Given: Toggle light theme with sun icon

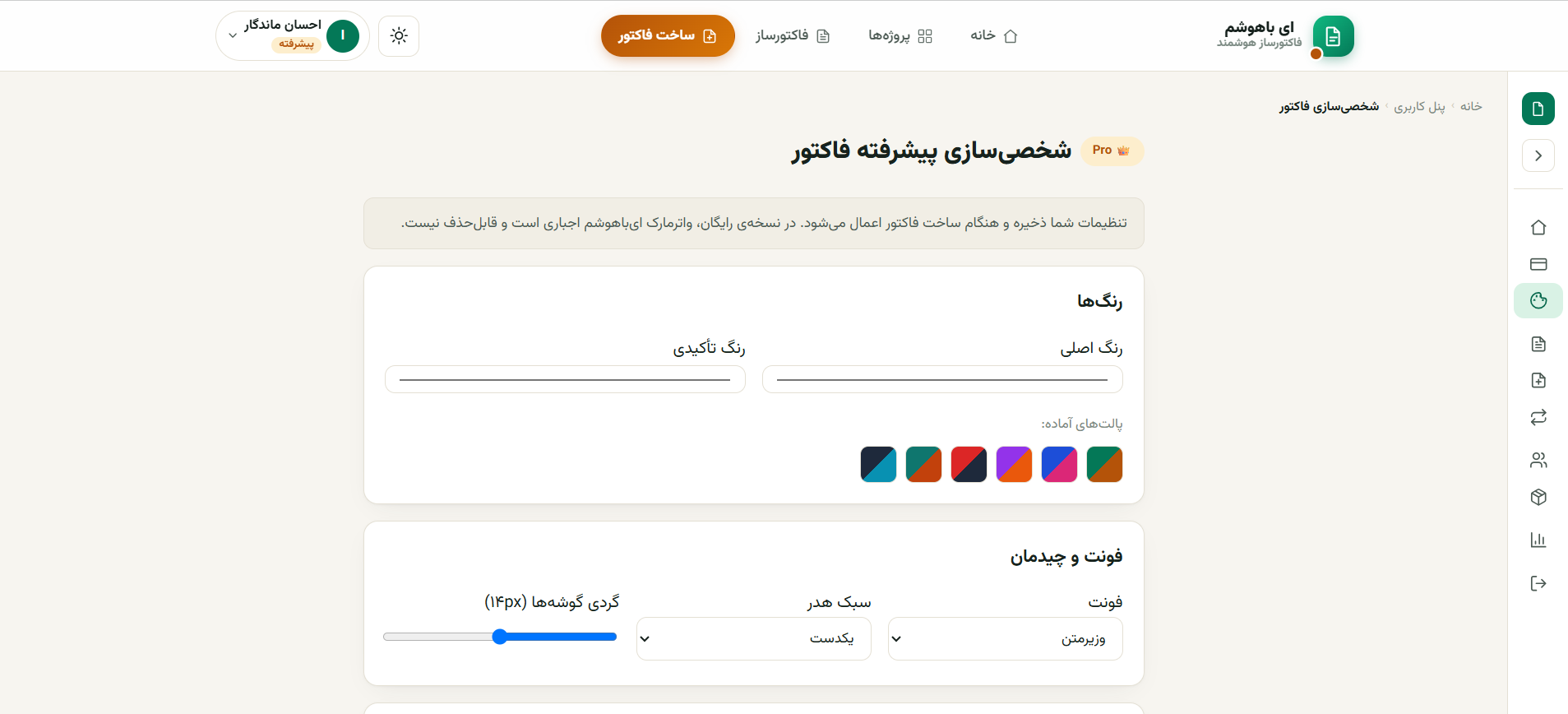Looking at the screenshot, I should (399, 36).
